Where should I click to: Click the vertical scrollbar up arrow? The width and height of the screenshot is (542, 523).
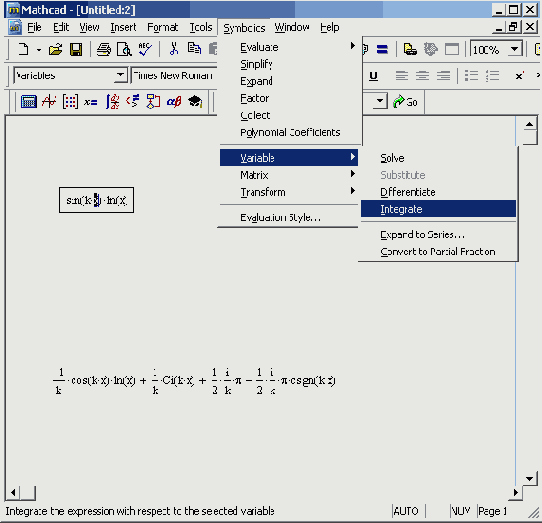pos(530,124)
